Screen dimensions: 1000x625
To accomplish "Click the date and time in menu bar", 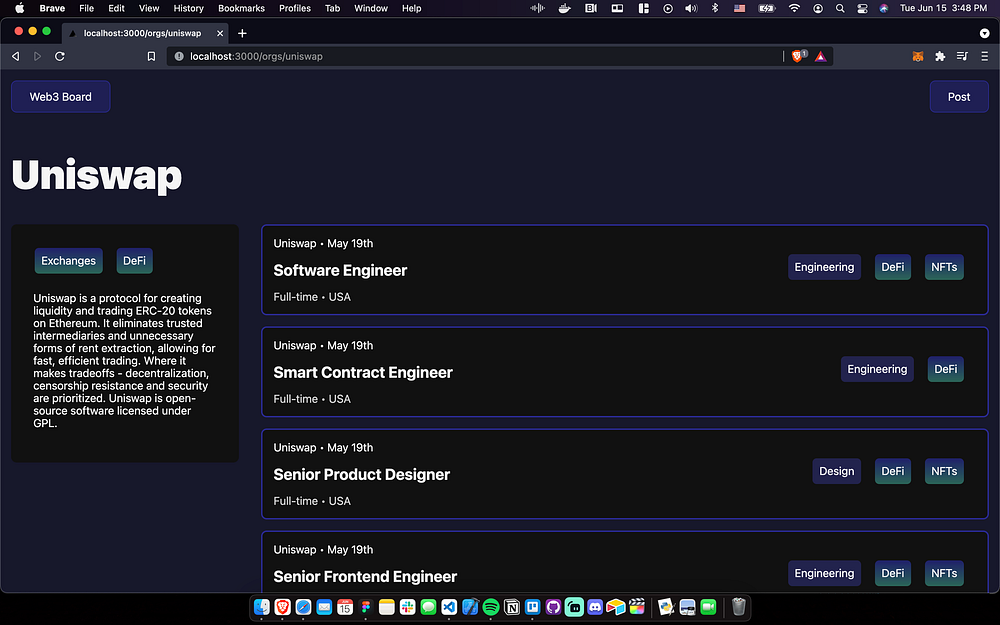I will click(943, 8).
